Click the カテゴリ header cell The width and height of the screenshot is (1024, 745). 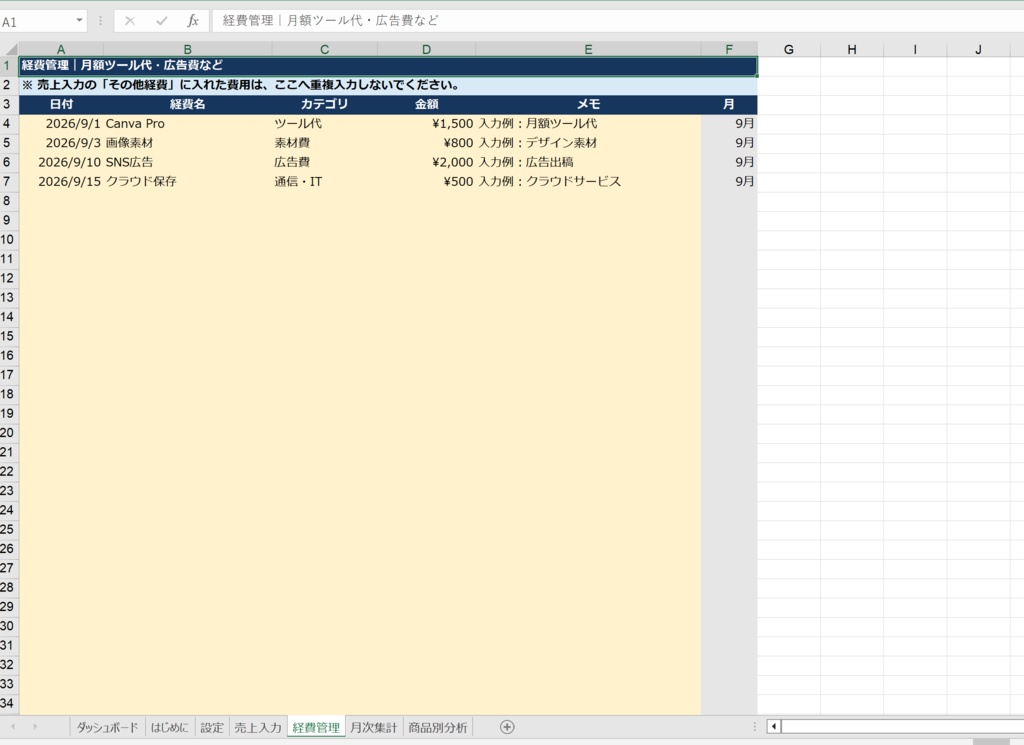[325, 104]
